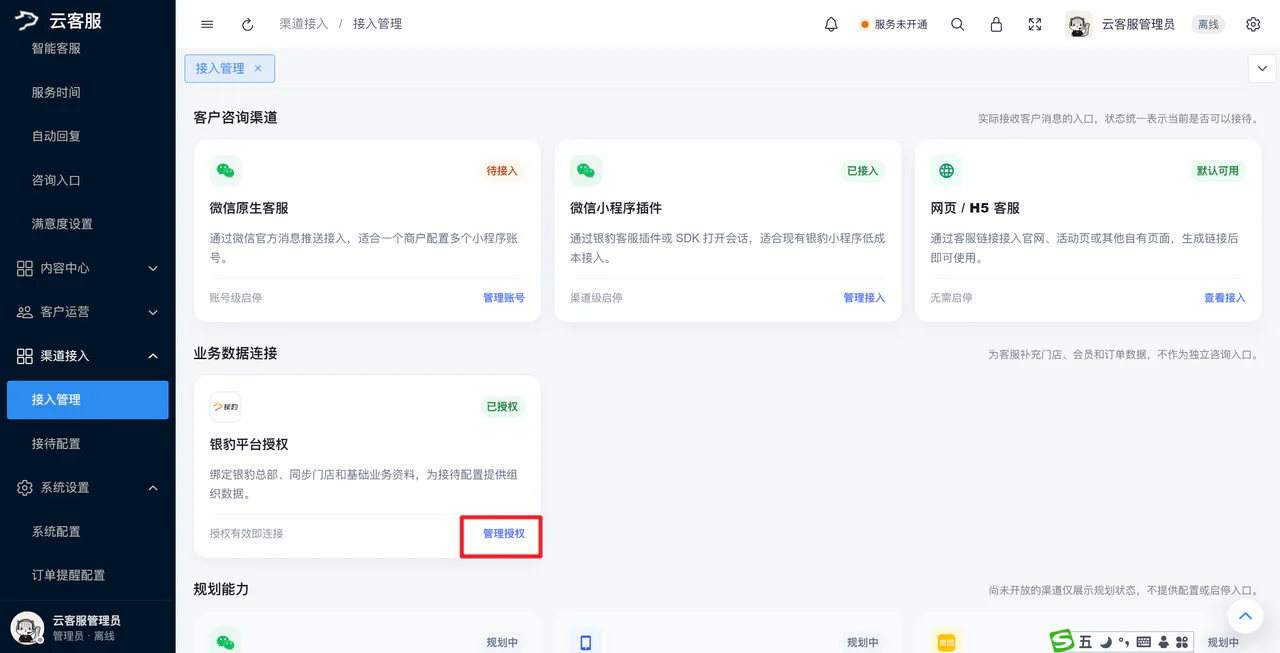Click the Sogou input method S icon
Viewport: 1280px width, 653px height.
pos(1062,641)
